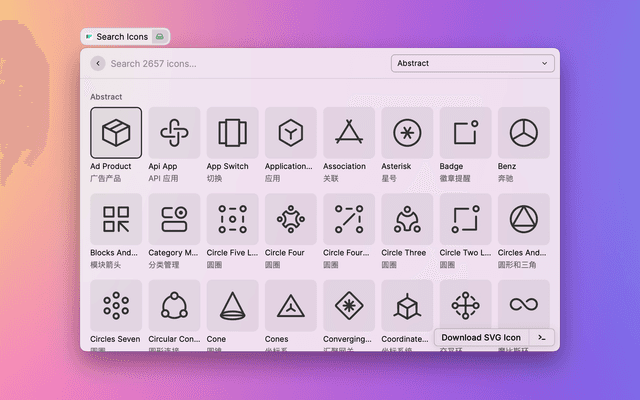The height and width of the screenshot is (400, 640).
Task: Select the Asterisk icon
Action: click(x=407, y=133)
